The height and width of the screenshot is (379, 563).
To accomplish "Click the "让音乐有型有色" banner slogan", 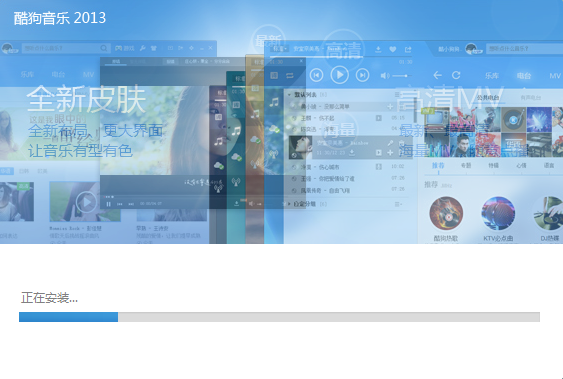I will tap(80, 151).
